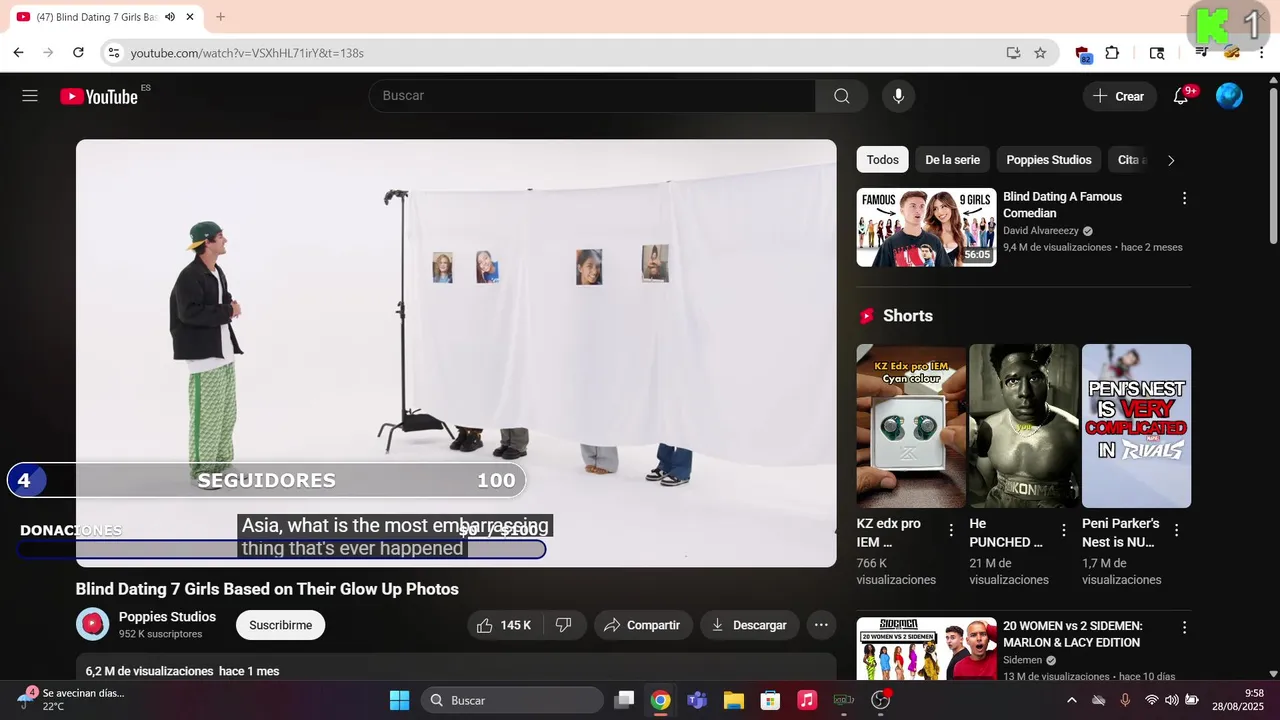
Task: Select the partially visible Cita chip
Action: [1130, 160]
